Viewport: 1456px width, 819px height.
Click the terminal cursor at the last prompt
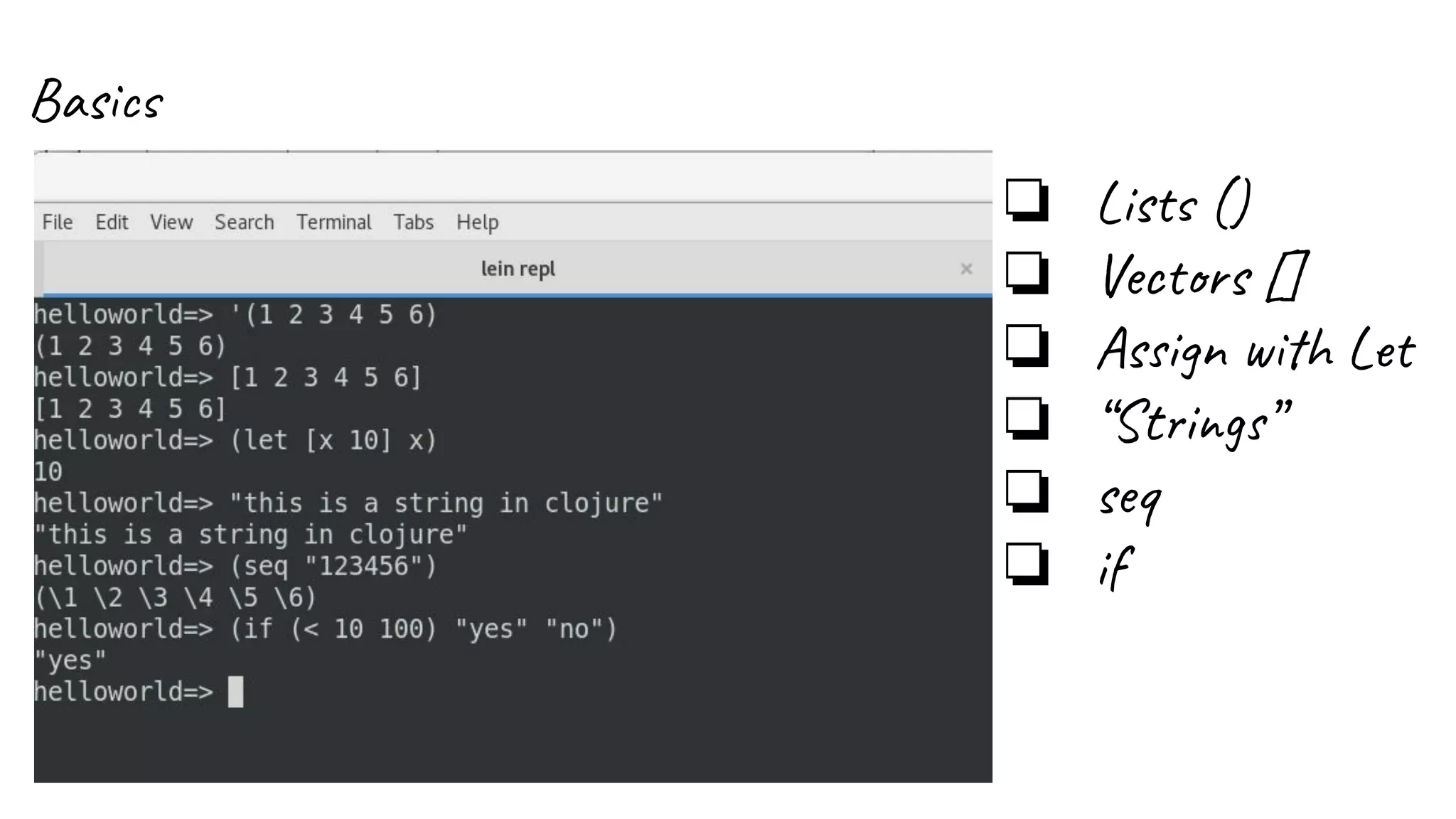[x=235, y=692]
